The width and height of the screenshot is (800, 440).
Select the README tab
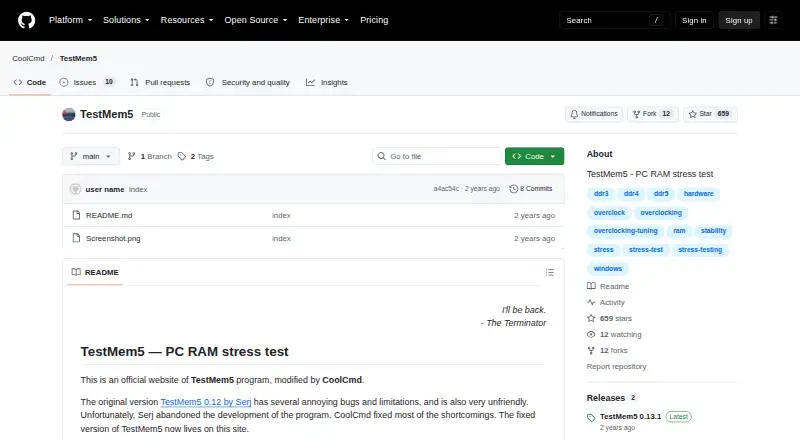95,272
